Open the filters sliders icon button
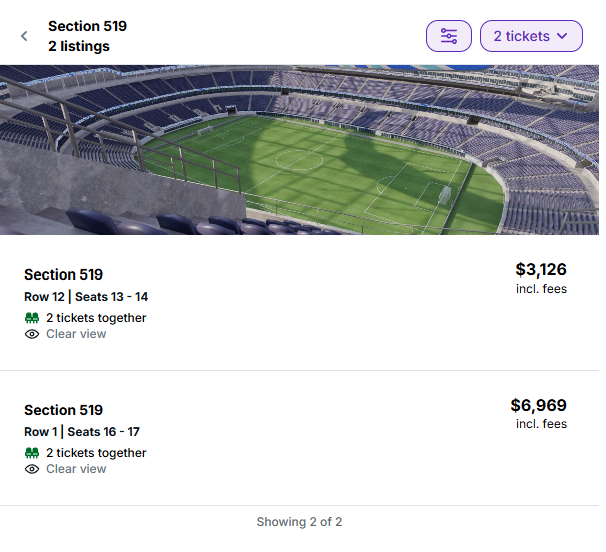The width and height of the screenshot is (606, 552). 449,36
